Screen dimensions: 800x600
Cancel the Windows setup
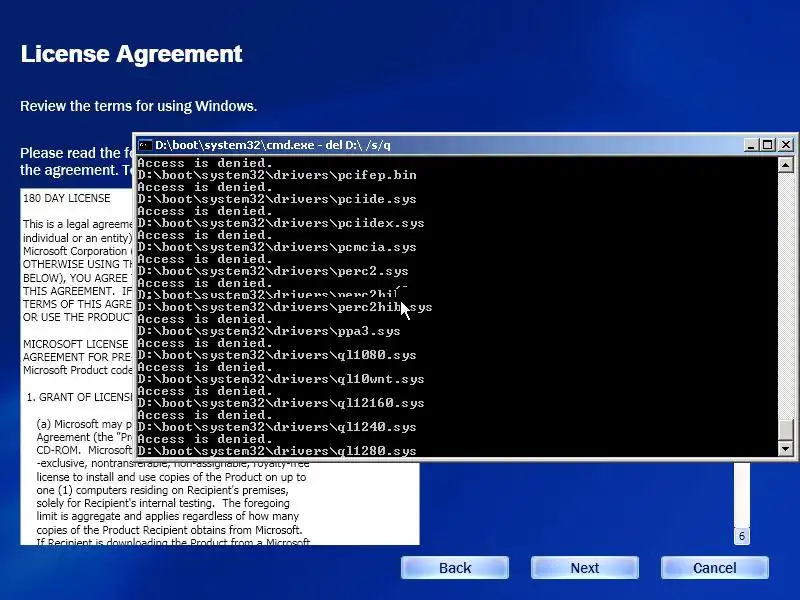pyautogui.click(x=714, y=568)
